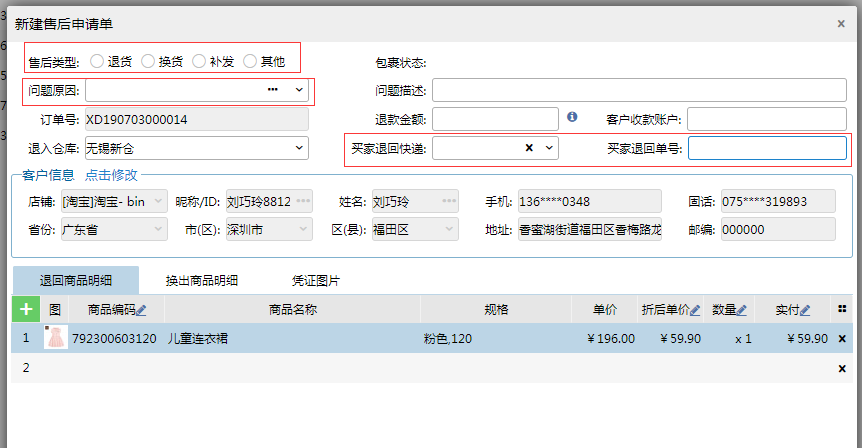Screen dimensions: 862x448
Task: Select the 退货 after-sale type
Action: [x=97, y=61]
